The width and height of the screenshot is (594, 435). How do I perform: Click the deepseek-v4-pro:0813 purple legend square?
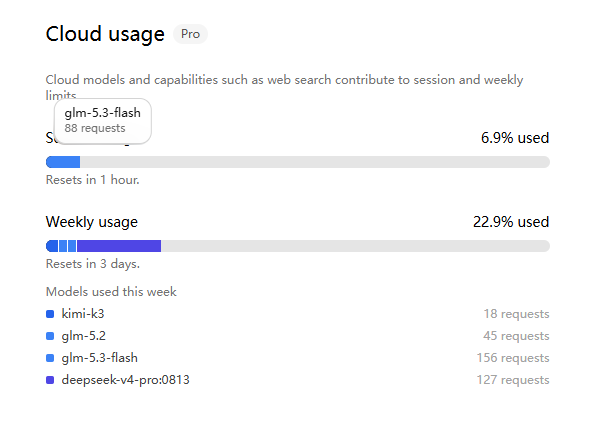pos(50,380)
